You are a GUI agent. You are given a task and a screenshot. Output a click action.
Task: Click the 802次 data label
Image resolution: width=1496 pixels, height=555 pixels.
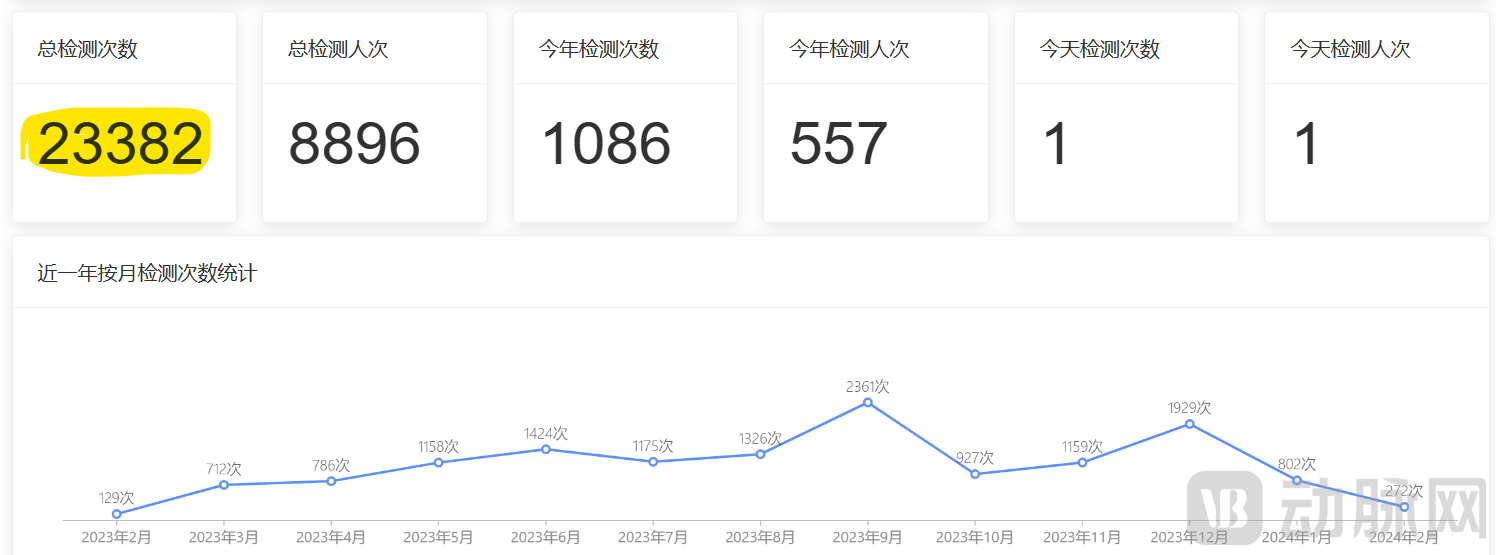pyautogui.click(x=1297, y=464)
